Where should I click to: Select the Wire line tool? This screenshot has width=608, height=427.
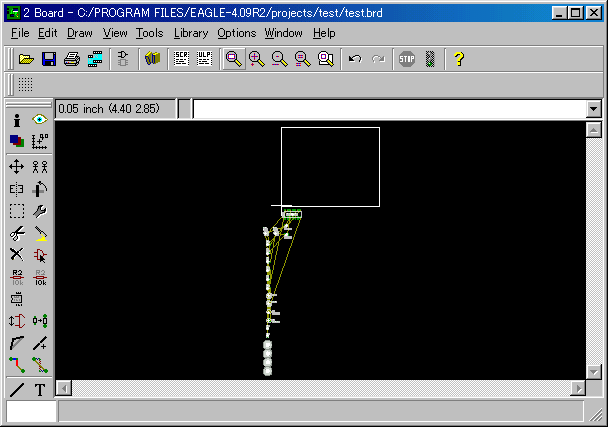(x=17, y=390)
